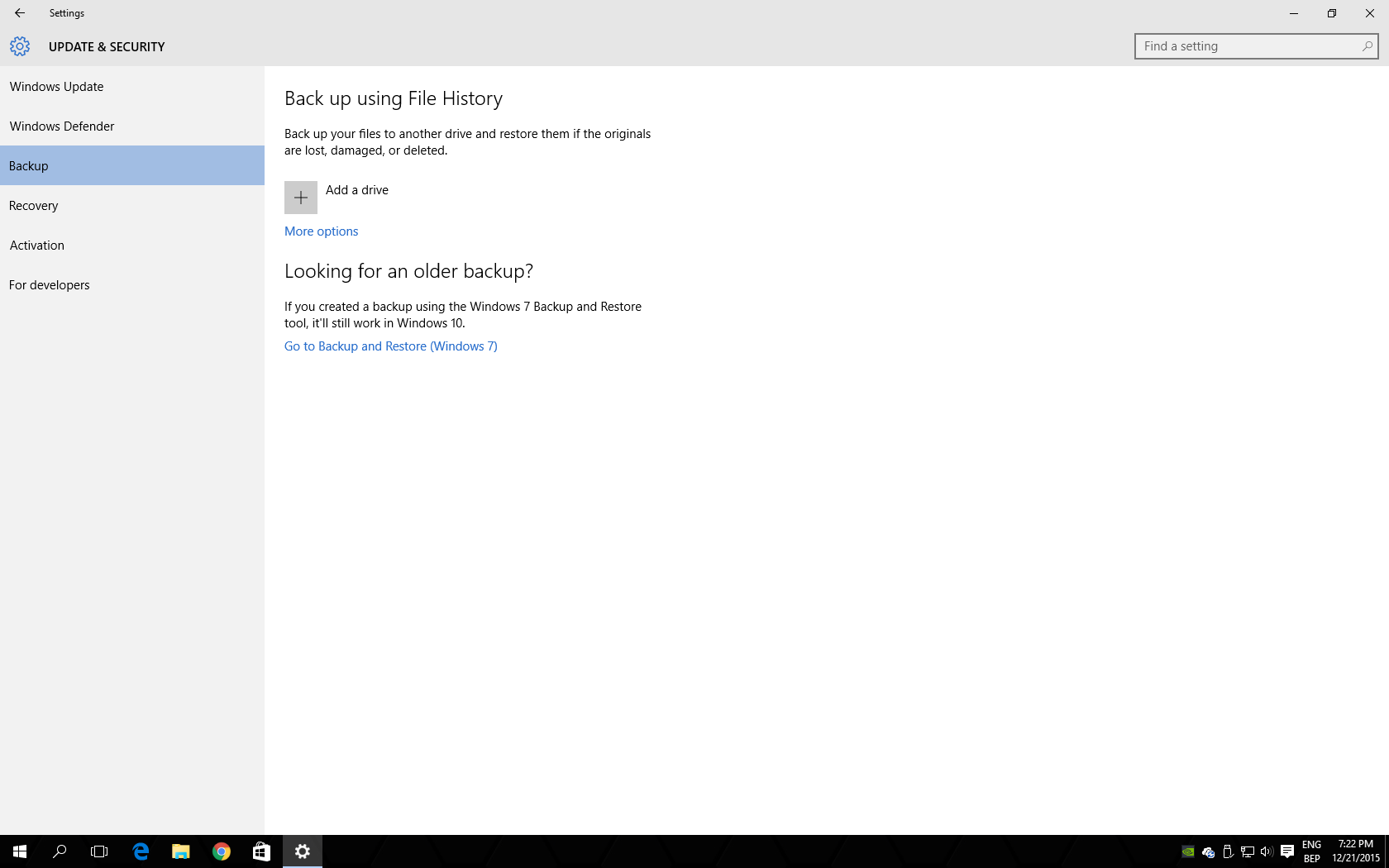Open the For developers section
This screenshot has height=868, width=1389.
tap(132, 284)
